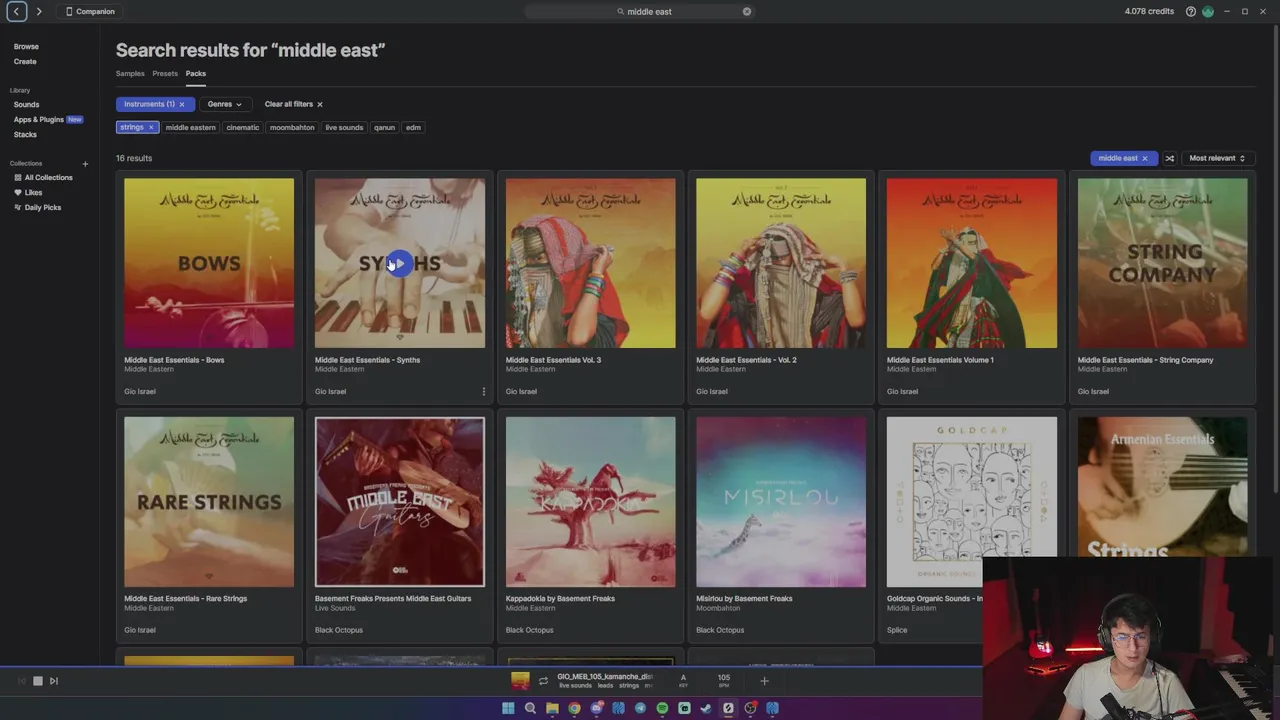
Task: Open Windows taskbar search
Action: point(530,708)
